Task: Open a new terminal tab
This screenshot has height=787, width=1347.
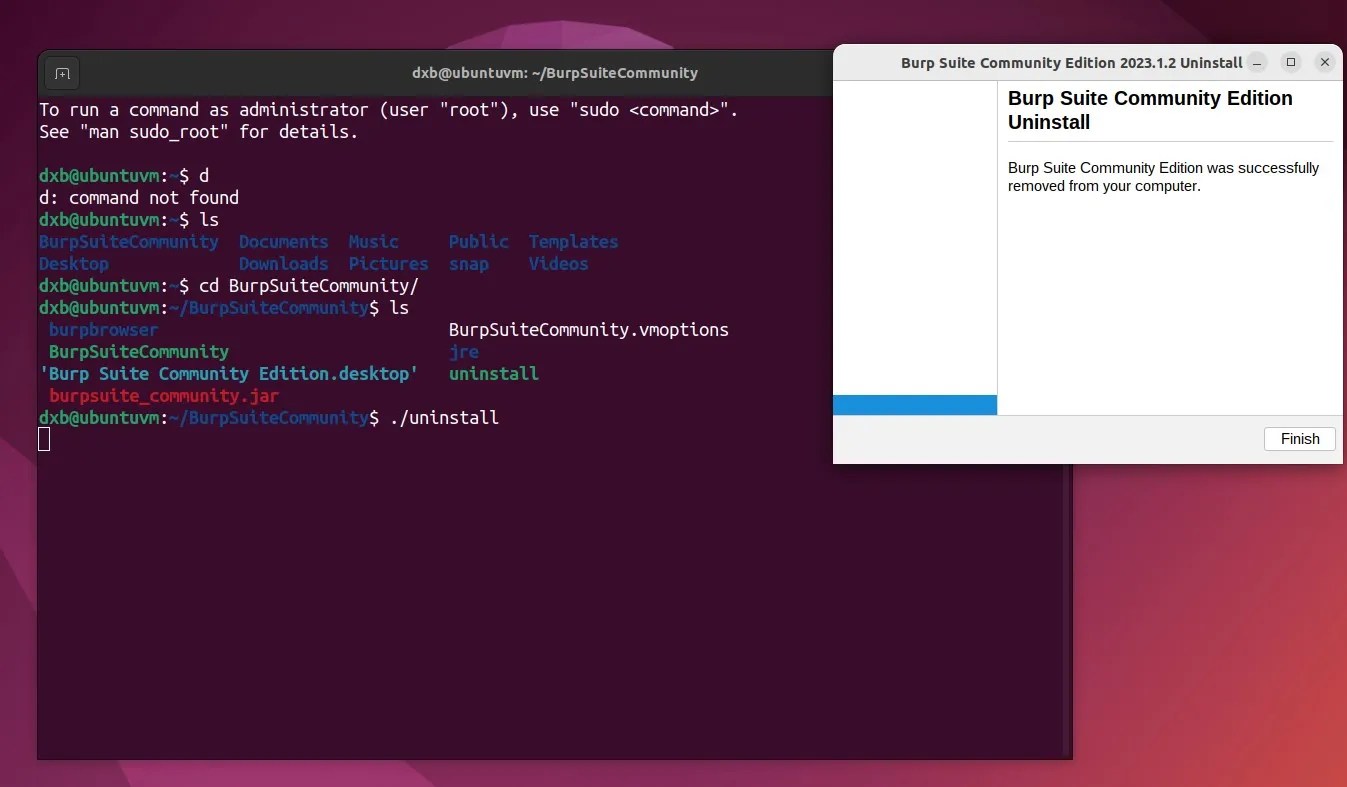Action: (61, 72)
